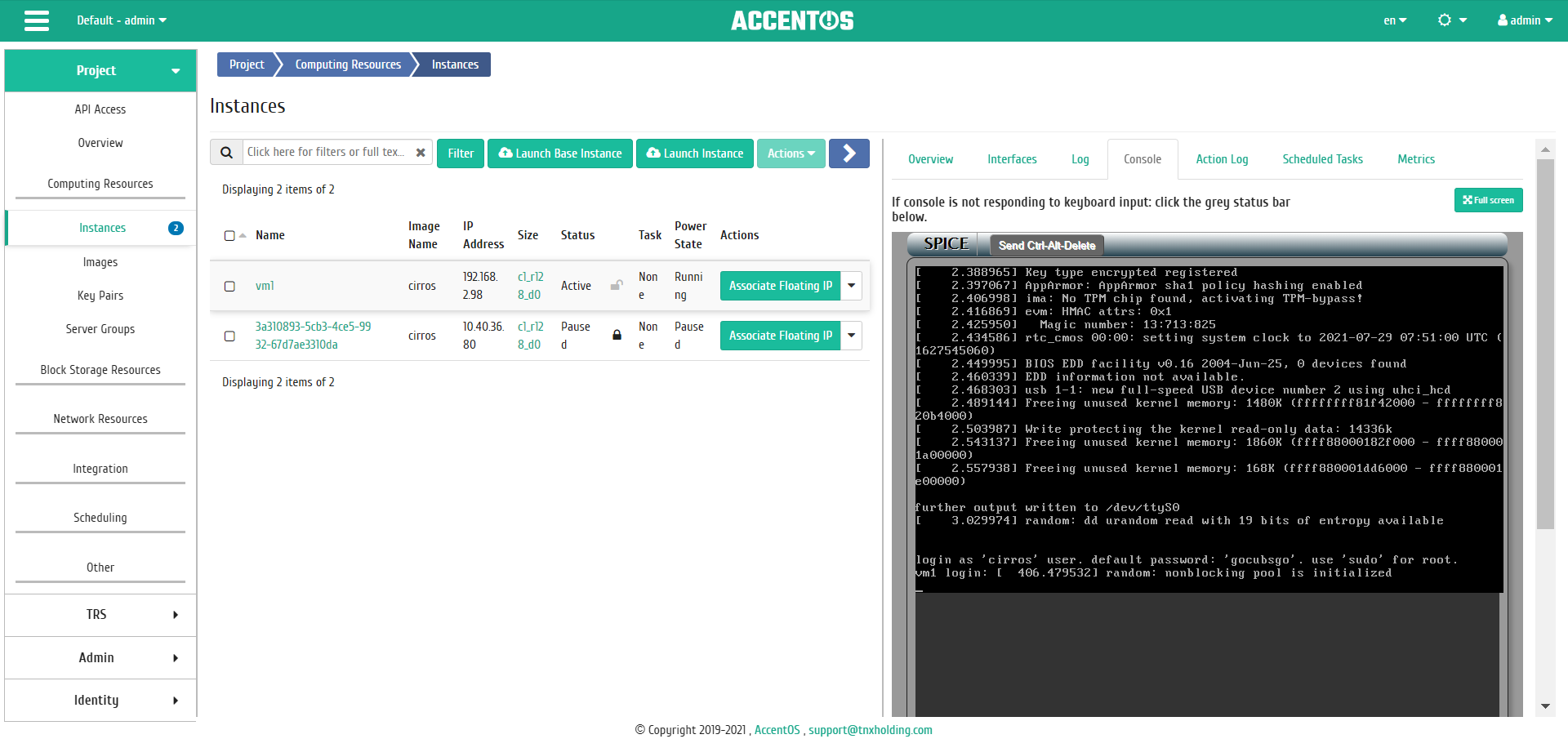
Task: Switch to the Log tab
Action: [1080, 159]
